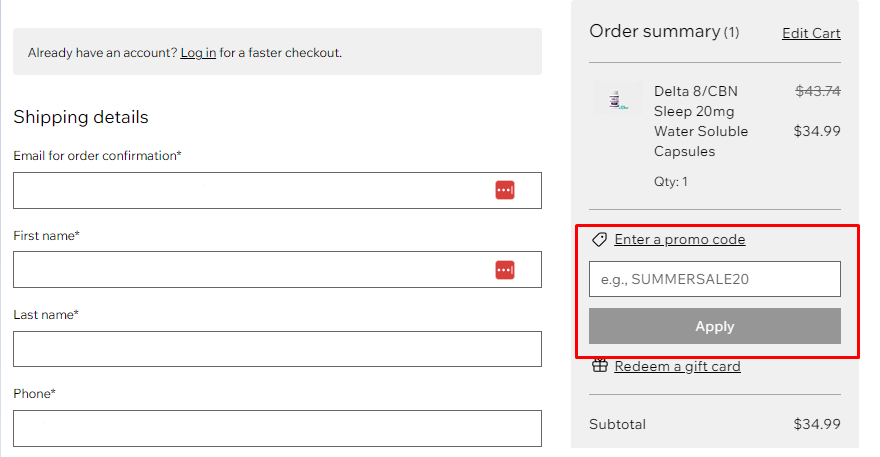The height and width of the screenshot is (457, 880).
Task: Select the Last name input field
Action: pyautogui.click(x=277, y=349)
